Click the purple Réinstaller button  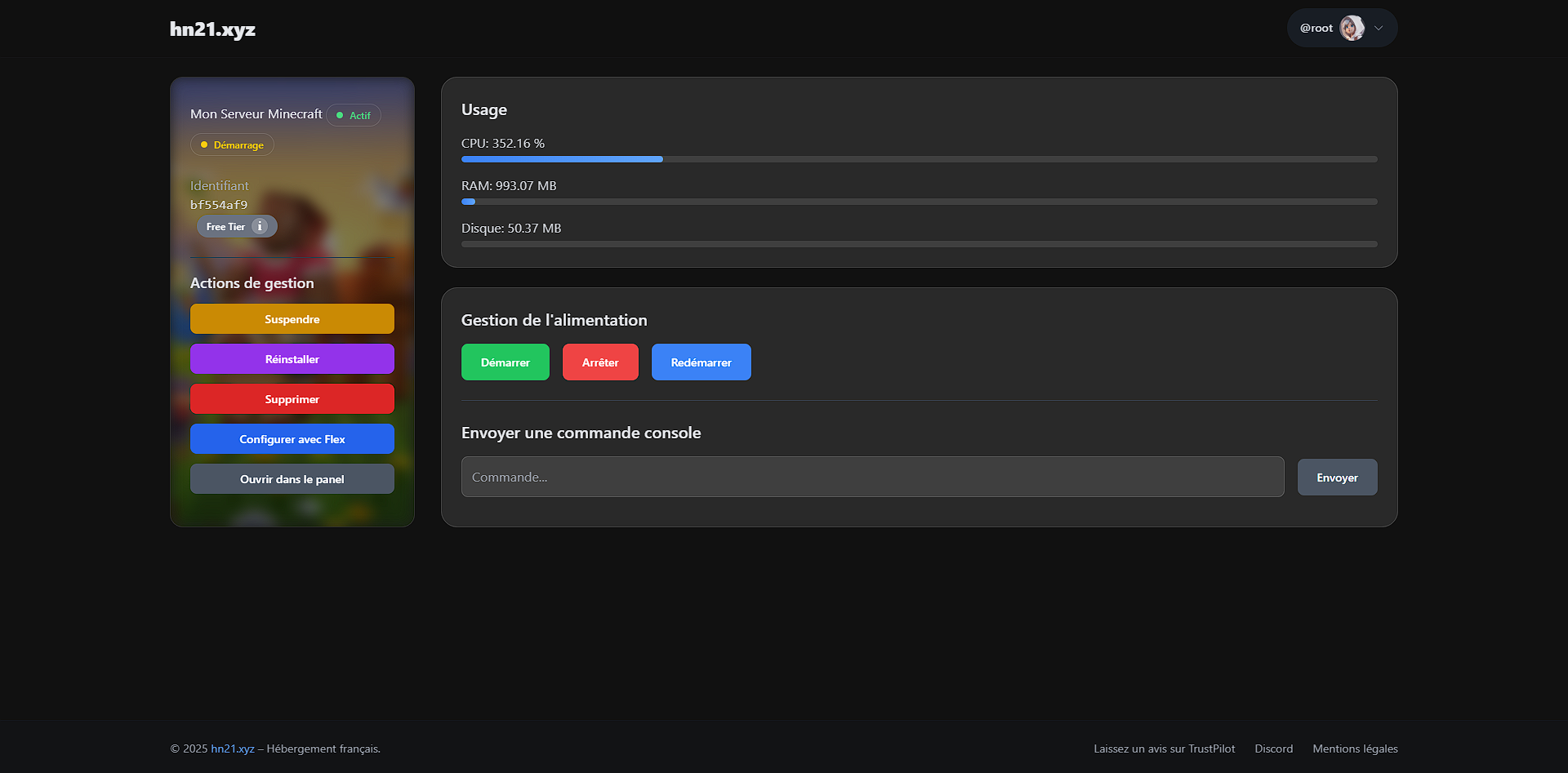[292, 359]
